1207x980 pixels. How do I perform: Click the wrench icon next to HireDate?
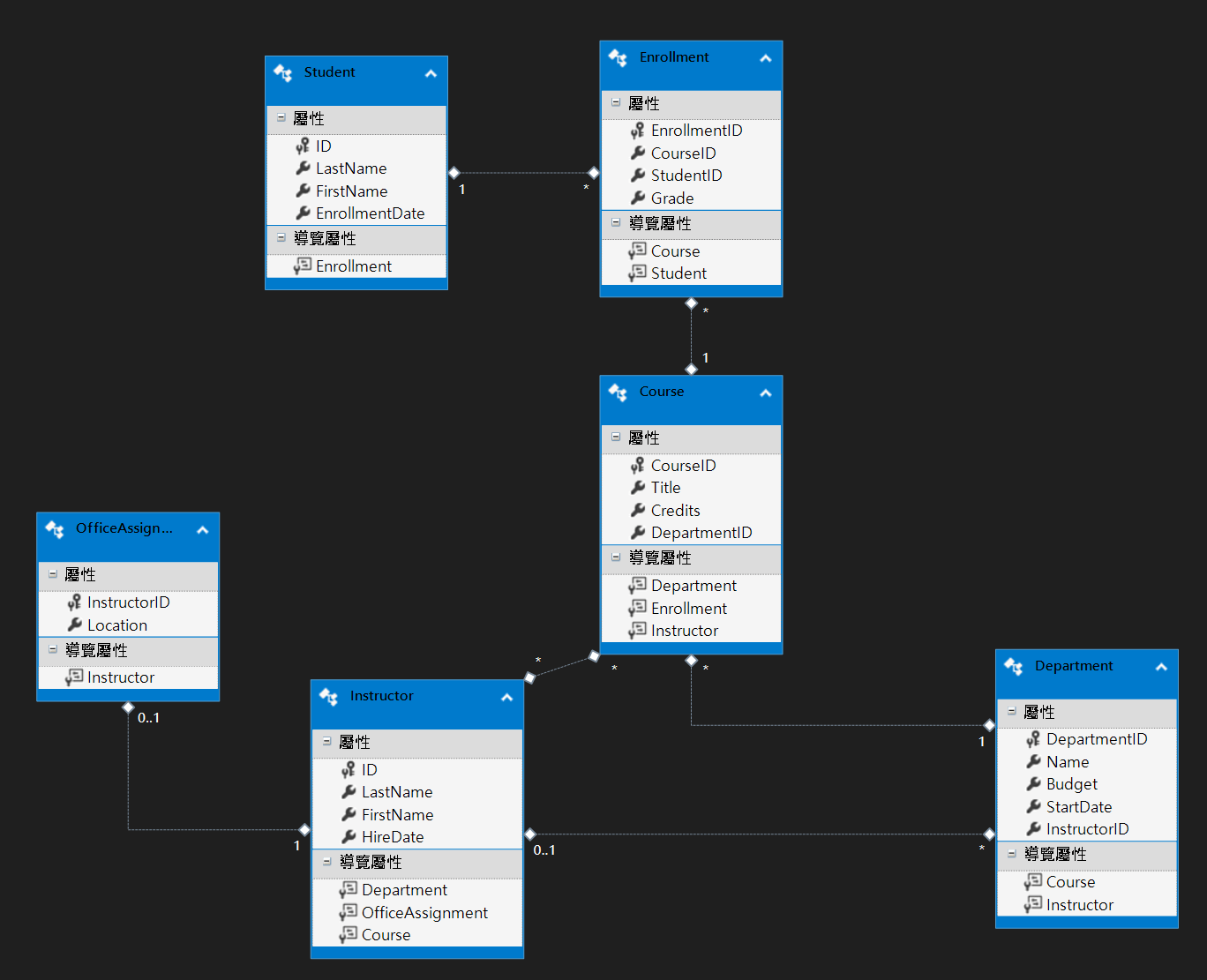[349, 837]
